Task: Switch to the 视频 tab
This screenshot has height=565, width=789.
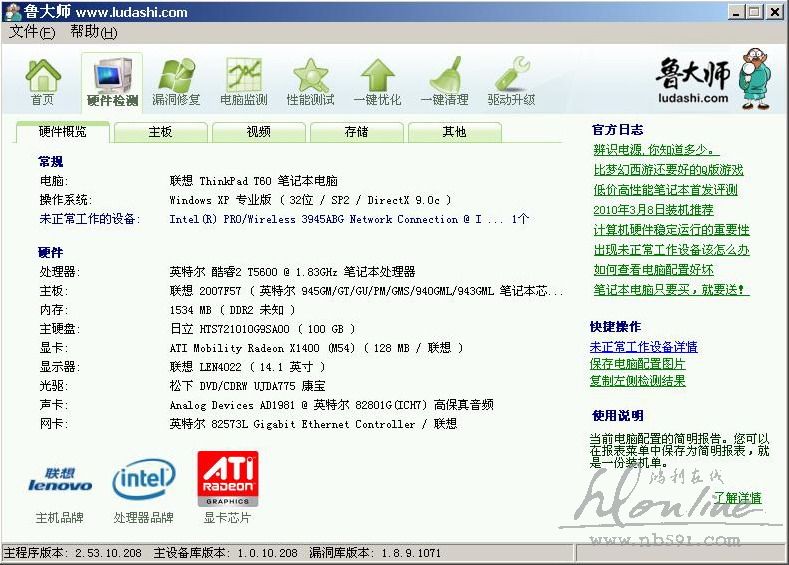Action: pyautogui.click(x=259, y=132)
